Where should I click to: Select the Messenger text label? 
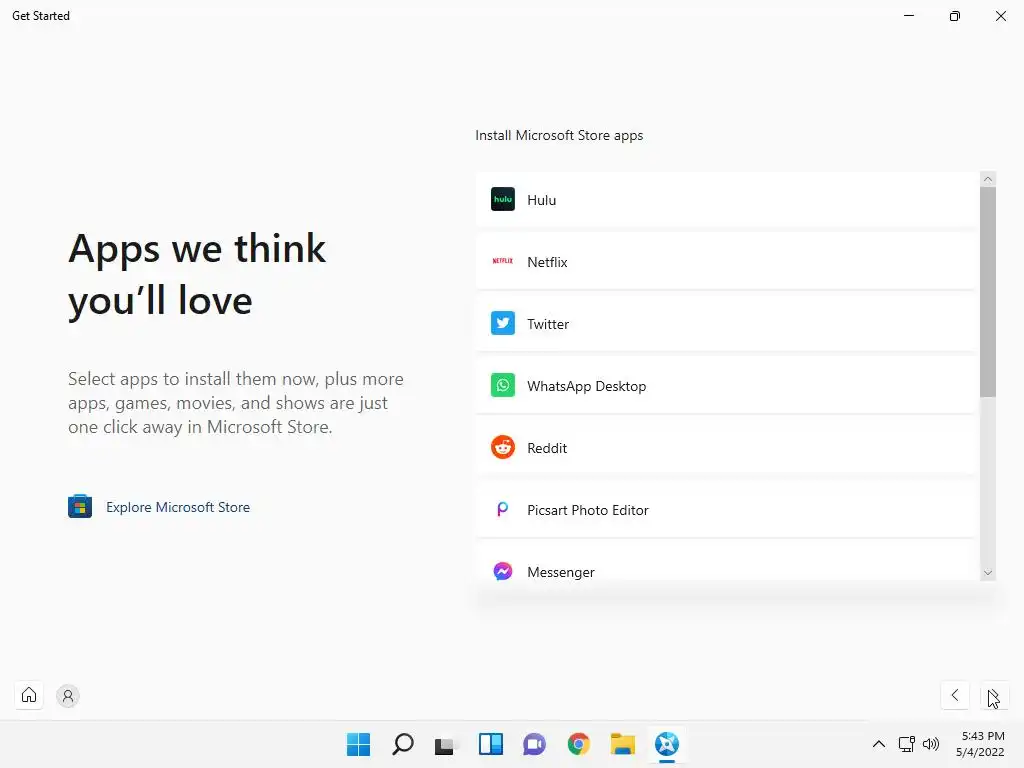560,572
